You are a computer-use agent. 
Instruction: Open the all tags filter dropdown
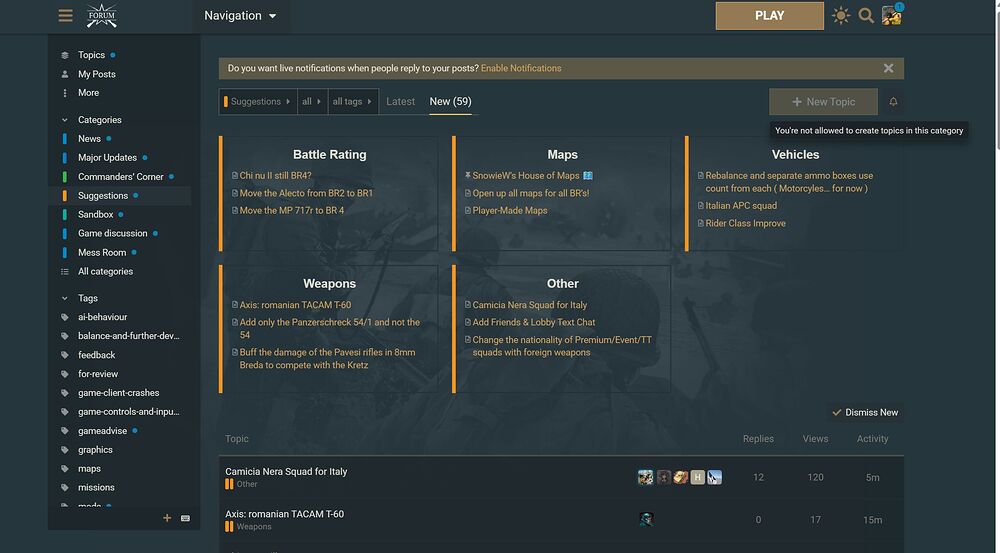[x=353, y=102]
